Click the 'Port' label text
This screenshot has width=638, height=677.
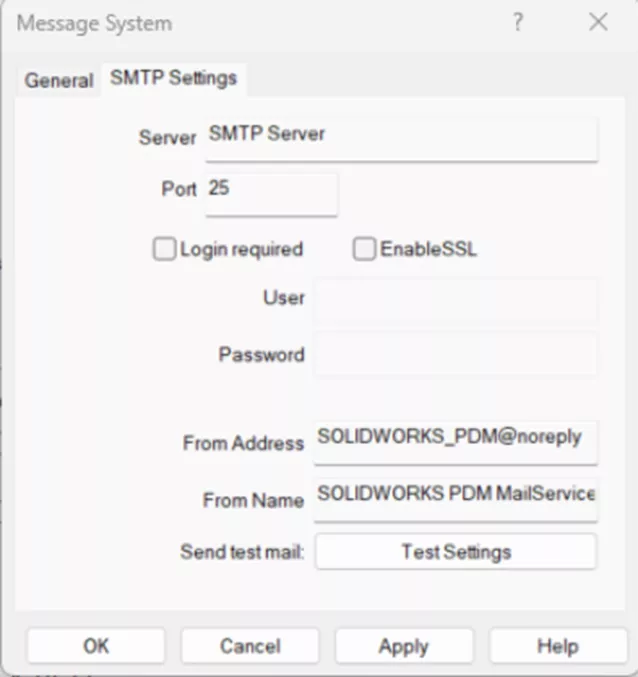coord(179,189)
